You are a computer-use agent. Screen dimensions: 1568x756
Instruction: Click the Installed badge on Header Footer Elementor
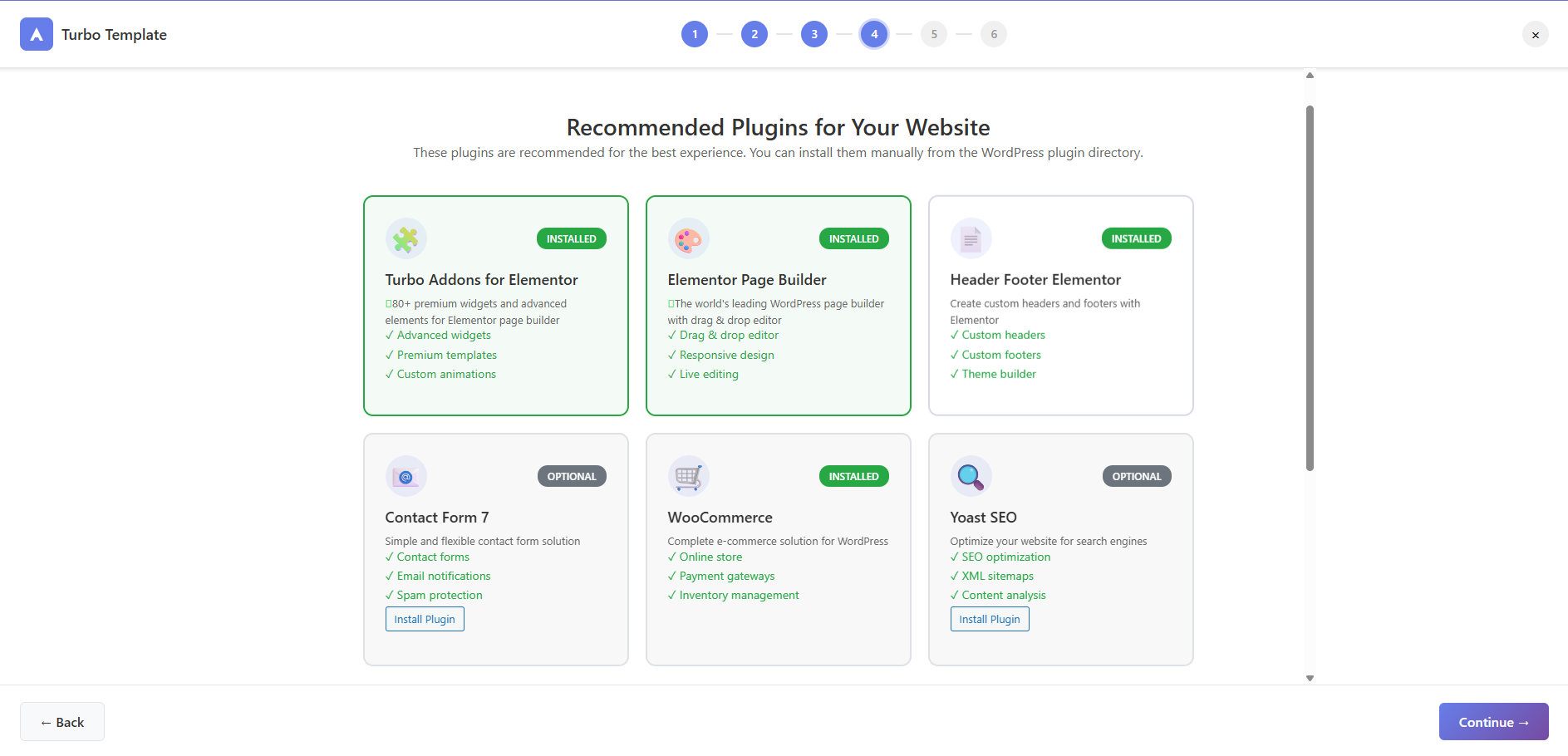click(x=1137, y=238)
